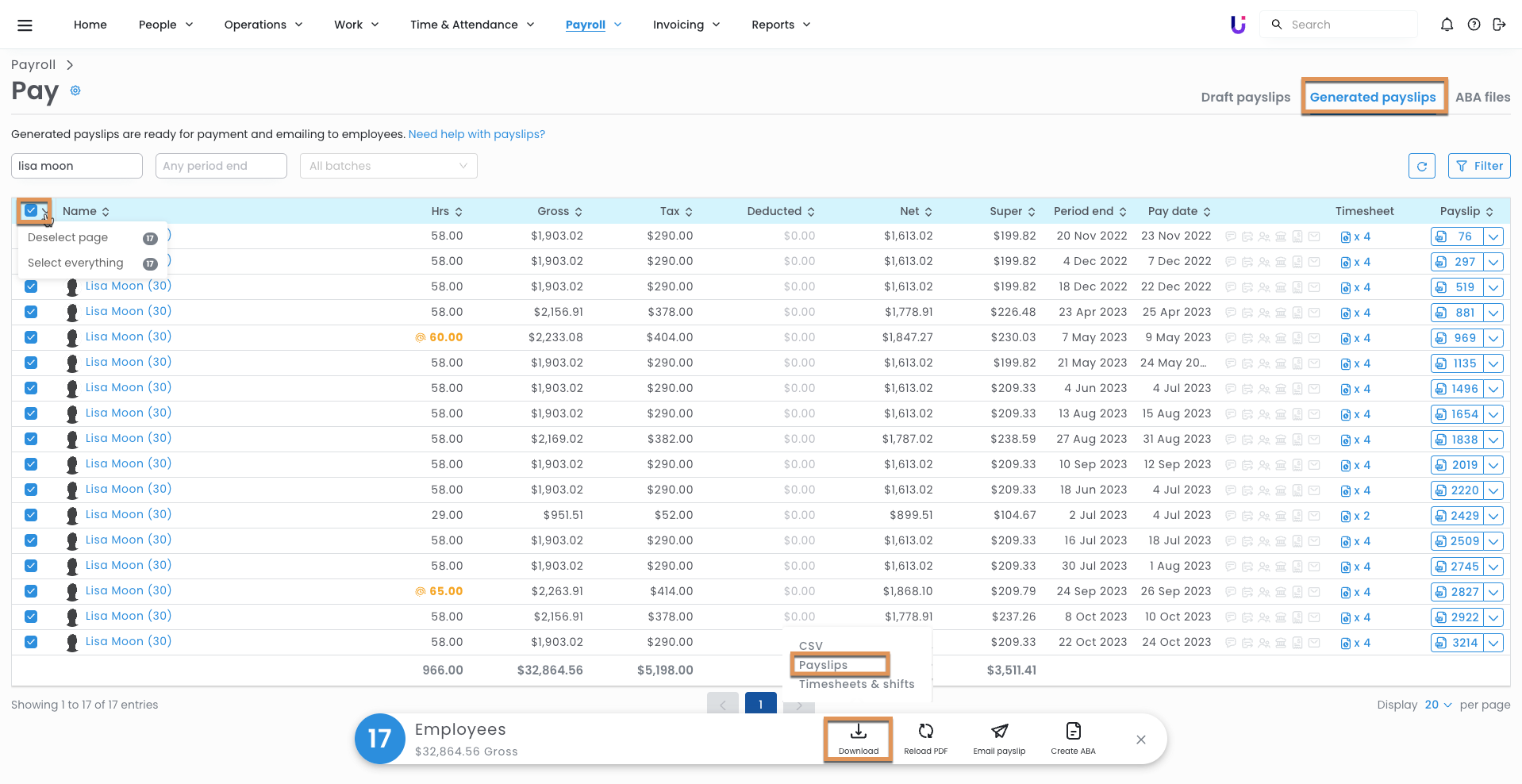Switch to the Draft payslips tab
The width and height of the screenshot is (1522, 784).
click(1245, 97)
